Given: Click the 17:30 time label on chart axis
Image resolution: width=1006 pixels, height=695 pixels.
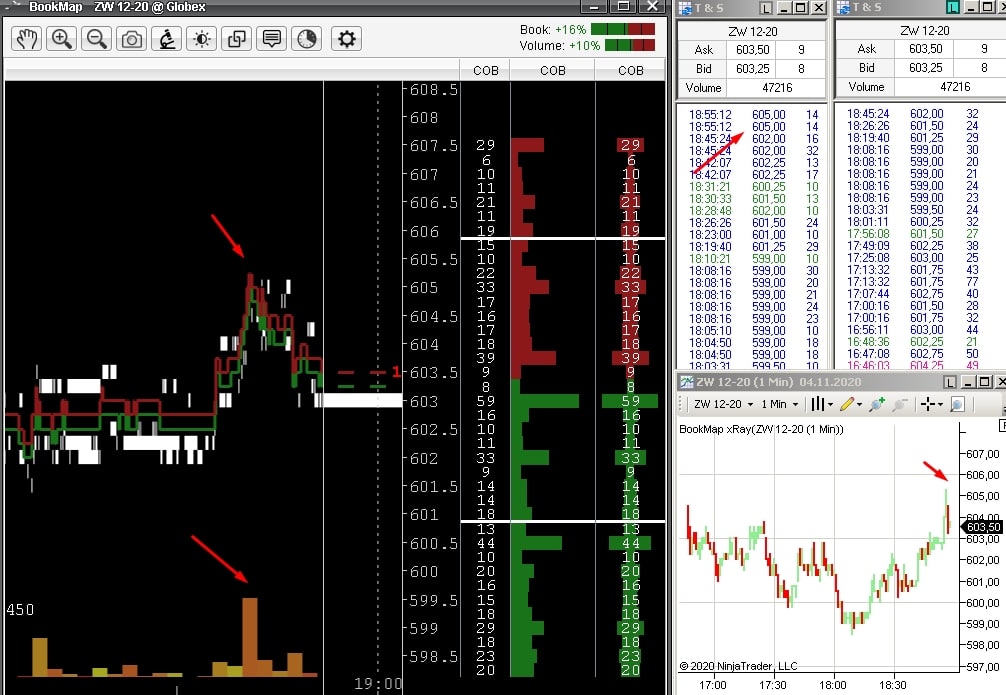Looking at the screenshot, I should [773, 685].
